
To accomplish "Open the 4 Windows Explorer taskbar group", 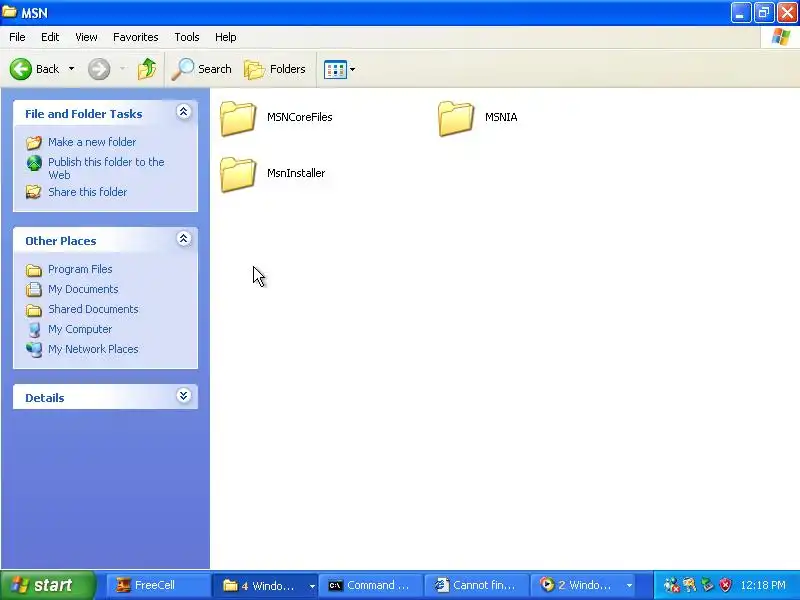I will click(264, 585).
